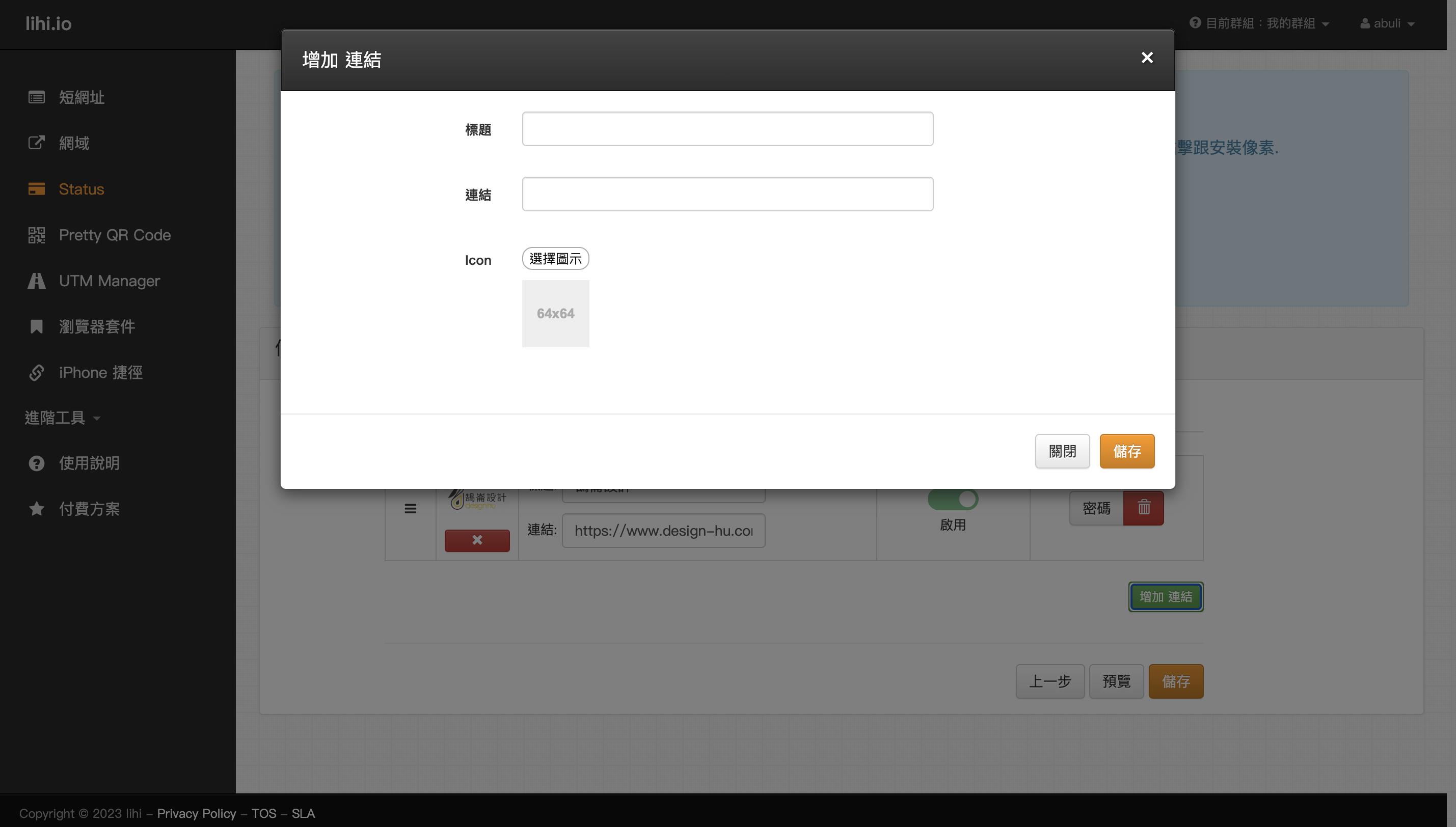Viewport: 1456px width, 827px height.
Task: Click the Pretty QR Code icon
Action: [x=36, y=235]
